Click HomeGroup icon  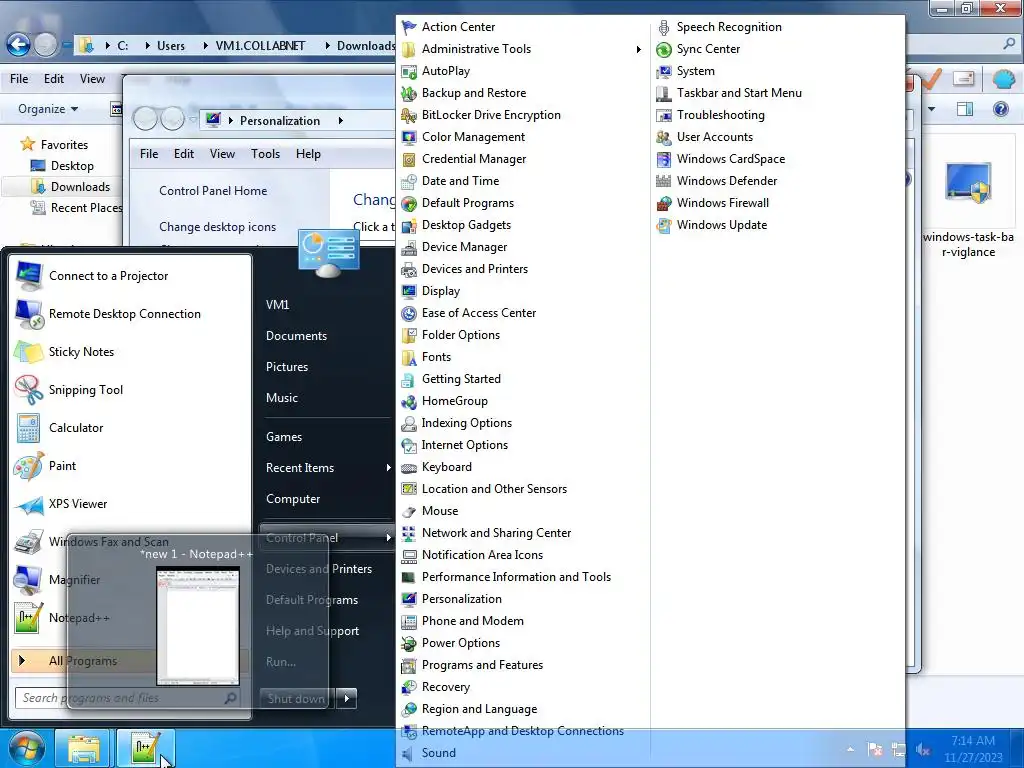coord(409,402)
